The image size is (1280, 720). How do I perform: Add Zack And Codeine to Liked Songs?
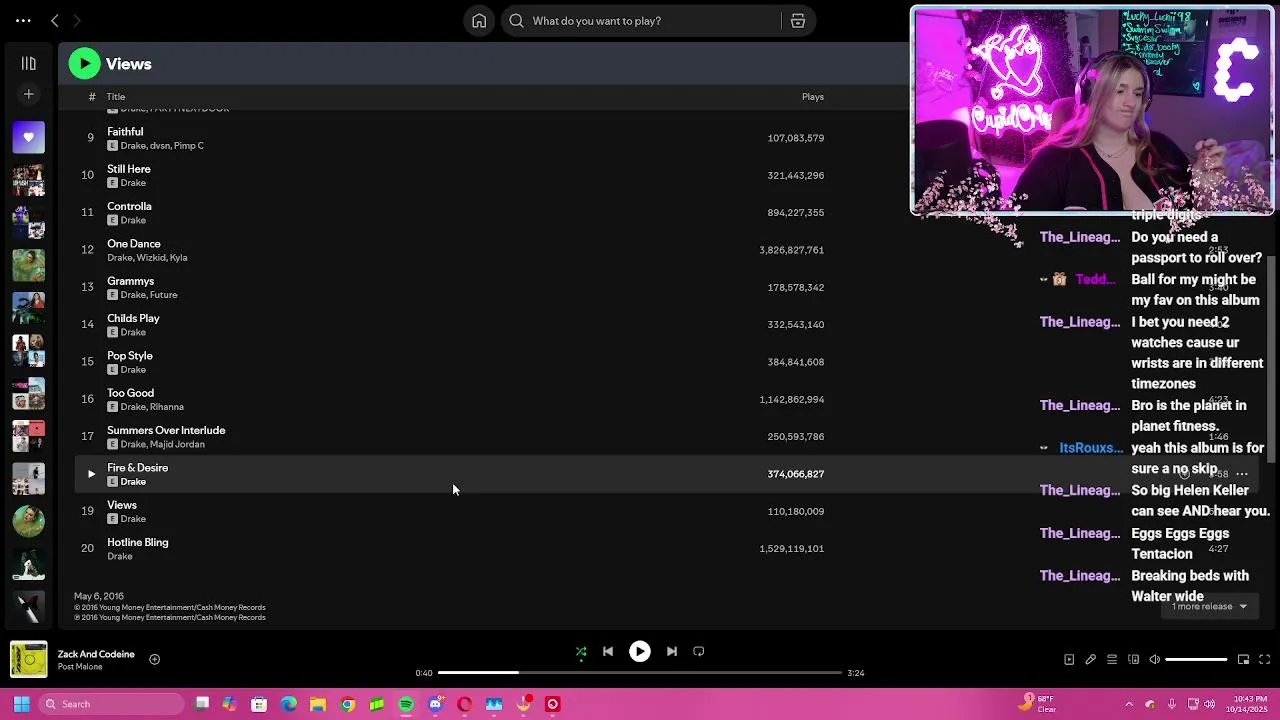(x=154, y=659)
